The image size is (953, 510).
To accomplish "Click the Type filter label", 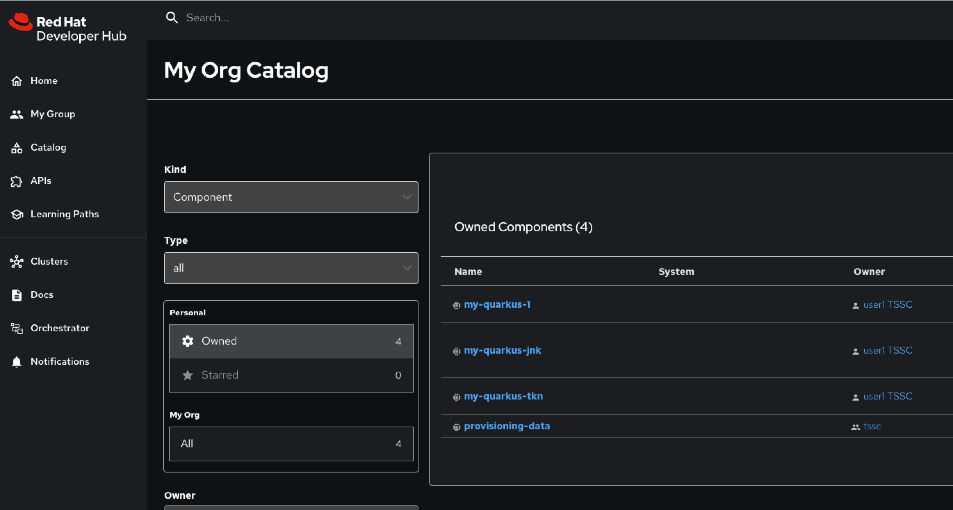I will [176, 241].
